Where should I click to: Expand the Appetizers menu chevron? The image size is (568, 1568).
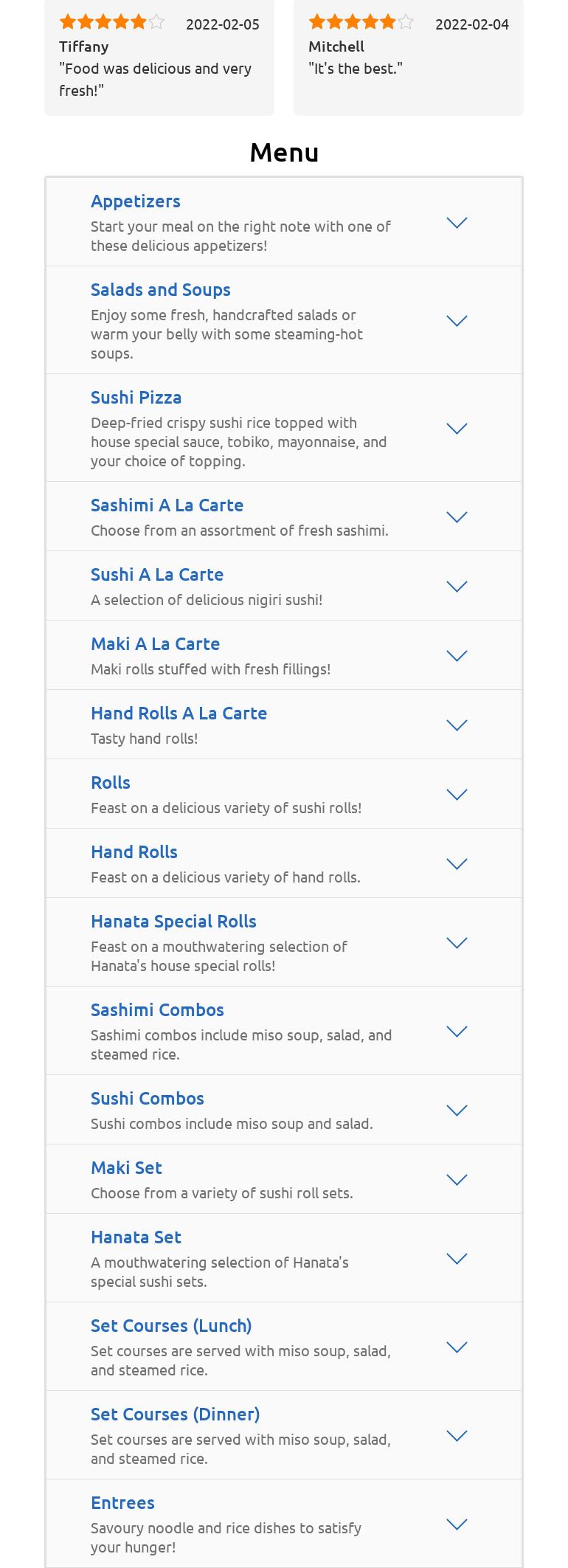457,223
